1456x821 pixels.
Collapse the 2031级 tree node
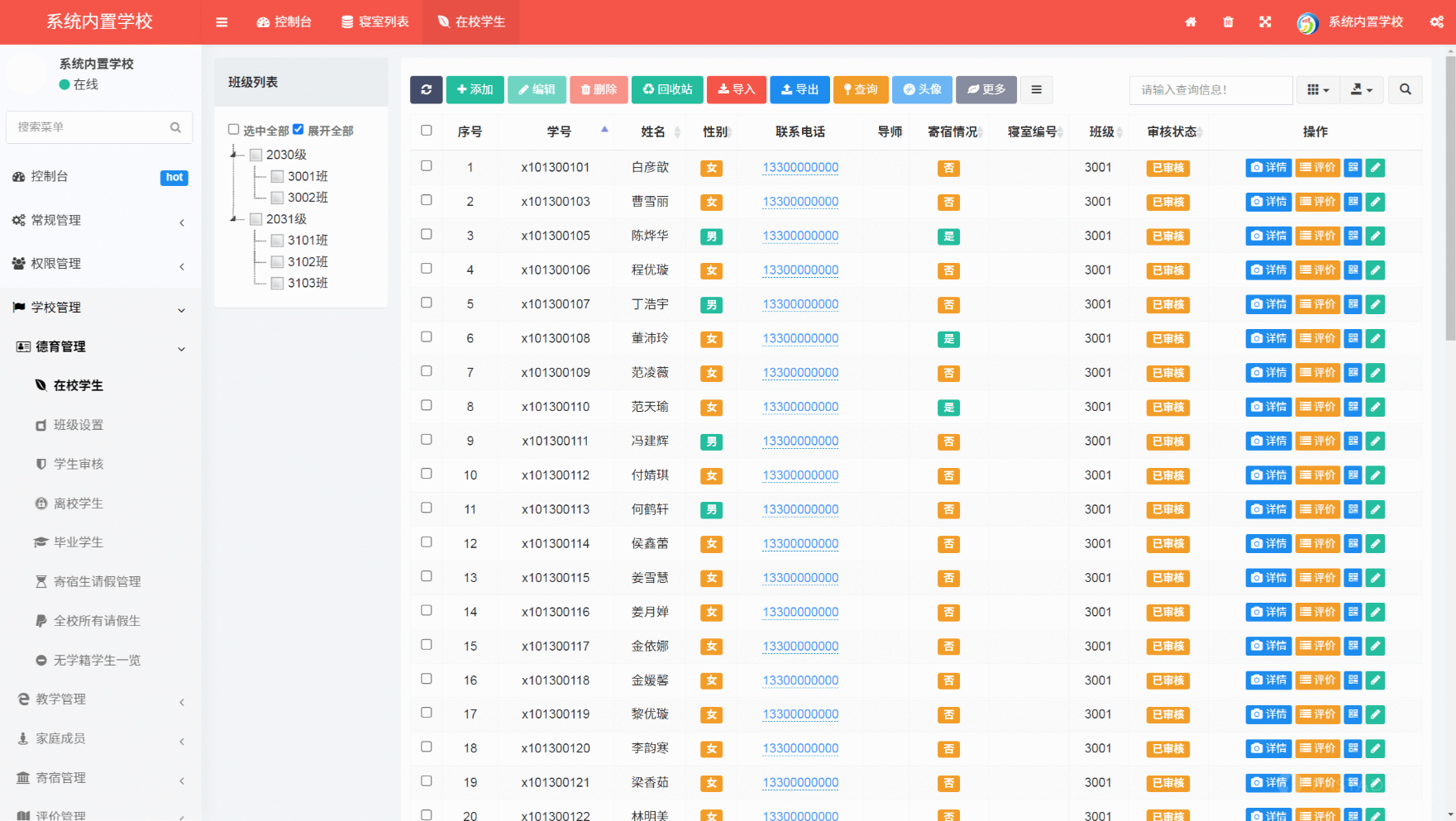click(x=235, y=219)
